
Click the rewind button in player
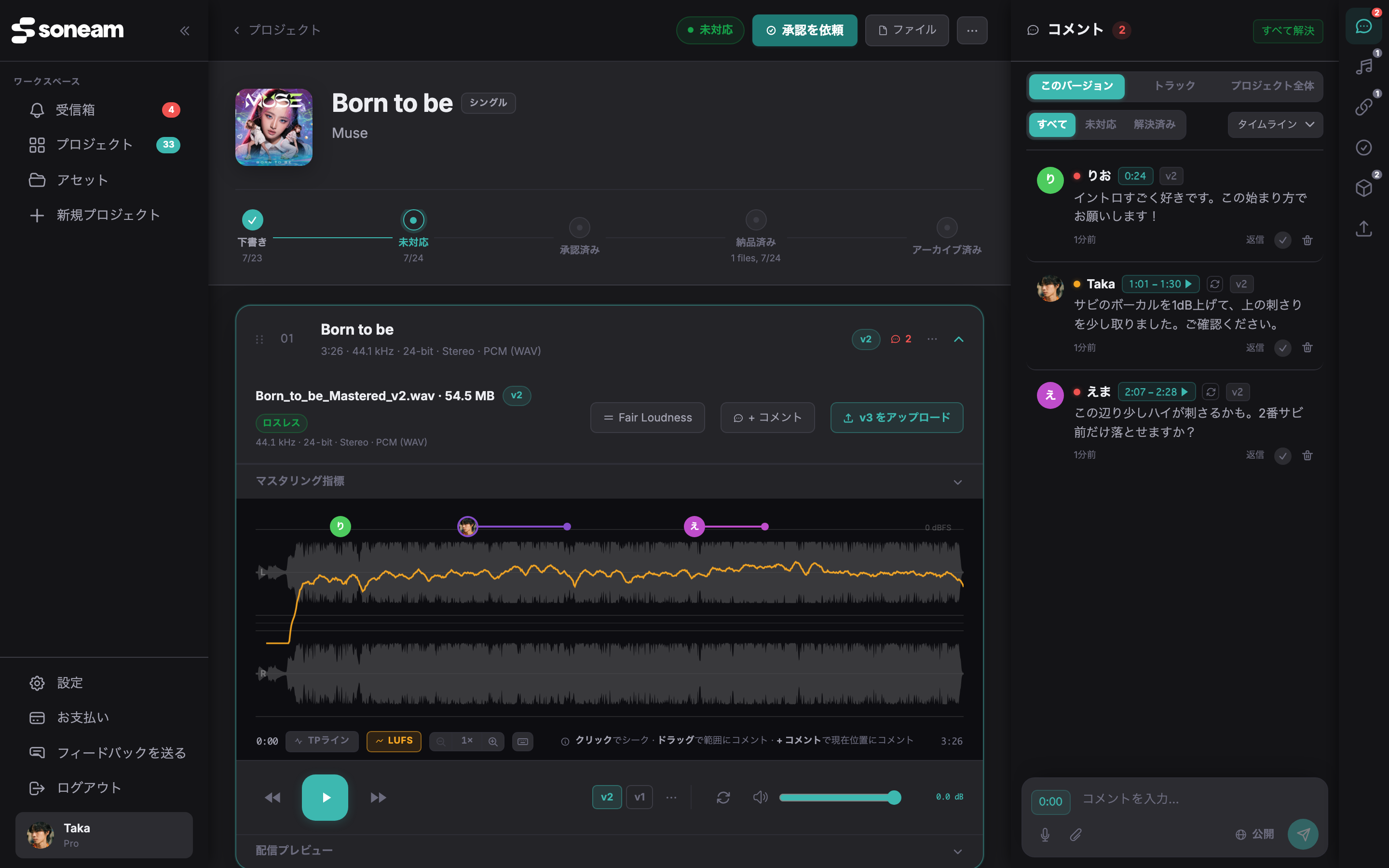272,798
